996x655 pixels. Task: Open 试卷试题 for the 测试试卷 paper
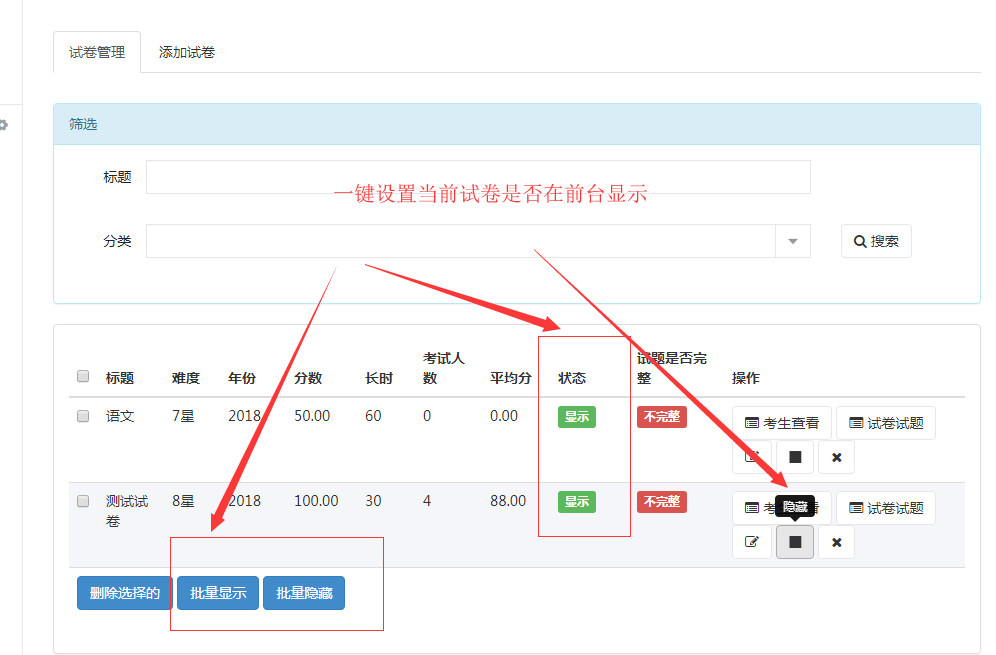tap(886, 508)
